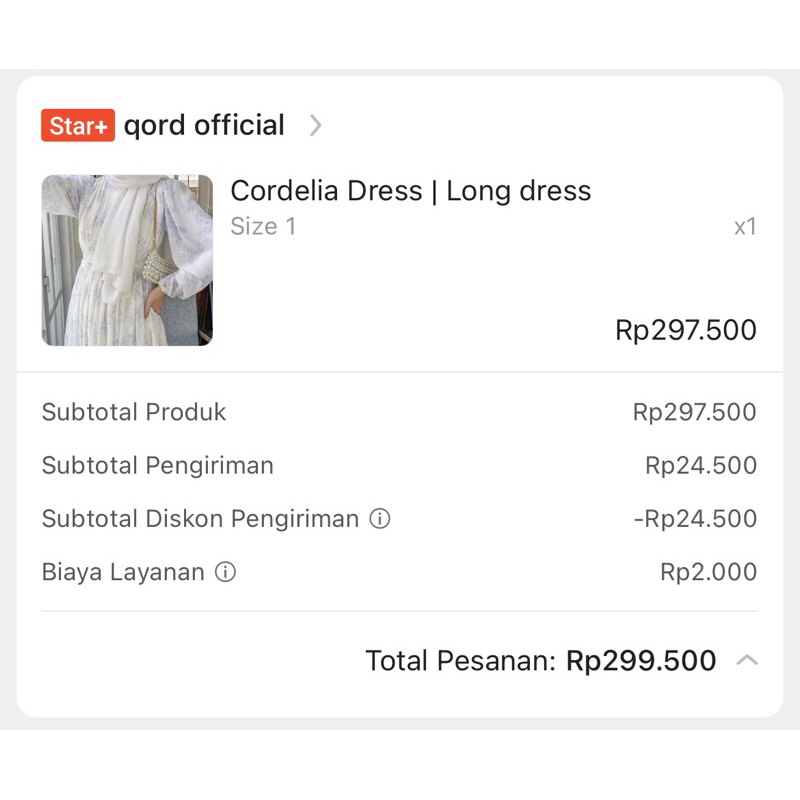Screen dimensions: 800x800
Task: Expand shop details via the right chevron
Action: pos(316,125)
